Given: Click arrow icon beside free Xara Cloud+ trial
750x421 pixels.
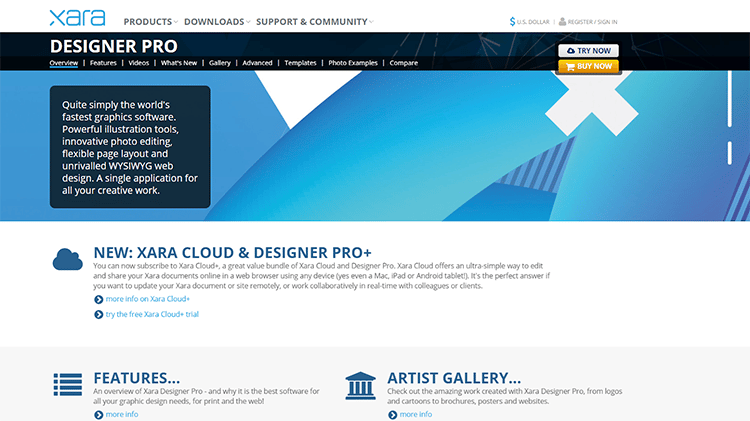Looking at the screenshot, I should (99, 315).
